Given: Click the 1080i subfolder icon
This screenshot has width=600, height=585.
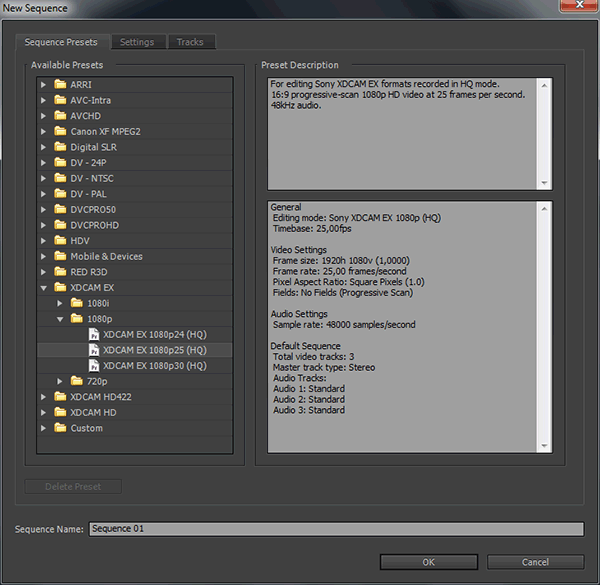Looking at the screenshot, I should pyautogui.click(x=77, y=303).
